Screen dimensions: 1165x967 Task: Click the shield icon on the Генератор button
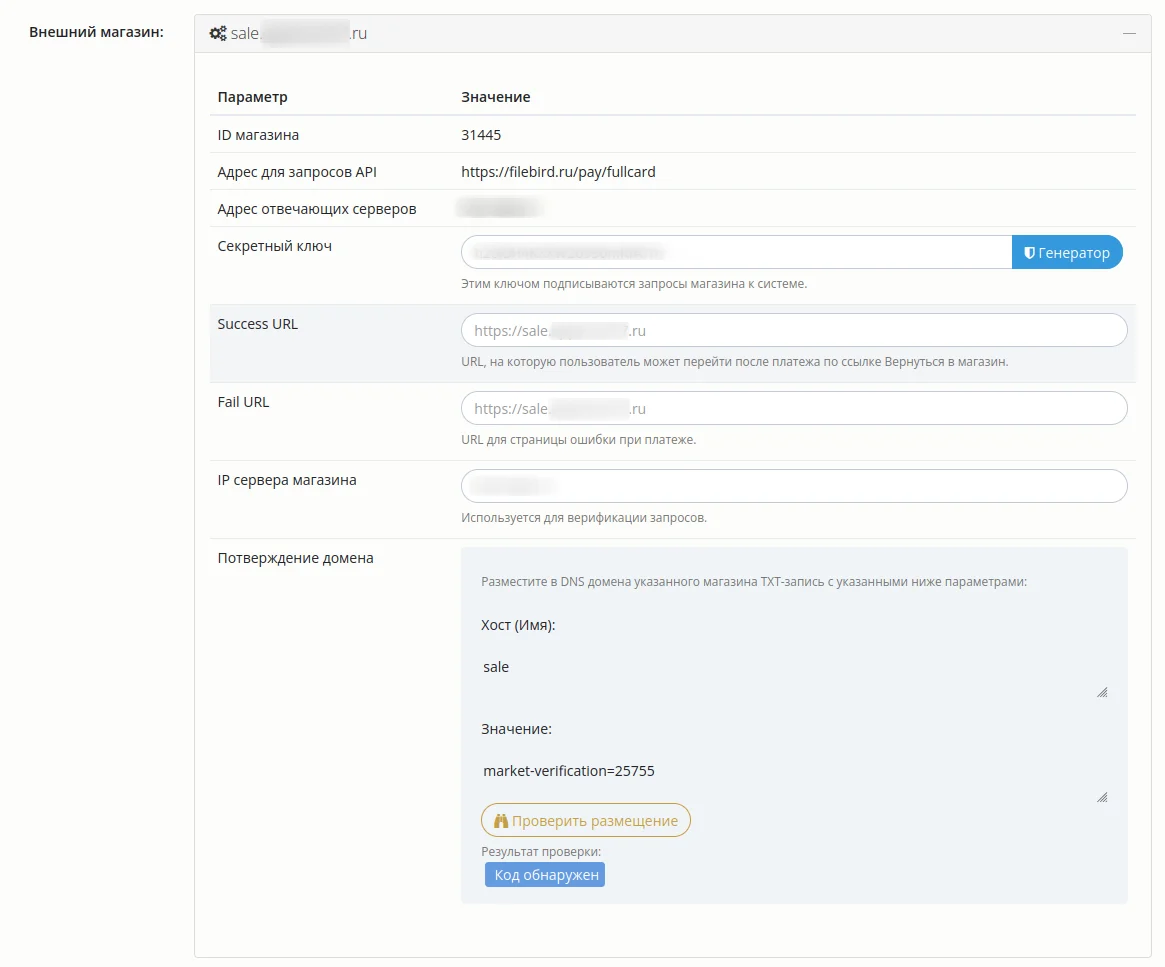click(x=1029, y=253)
